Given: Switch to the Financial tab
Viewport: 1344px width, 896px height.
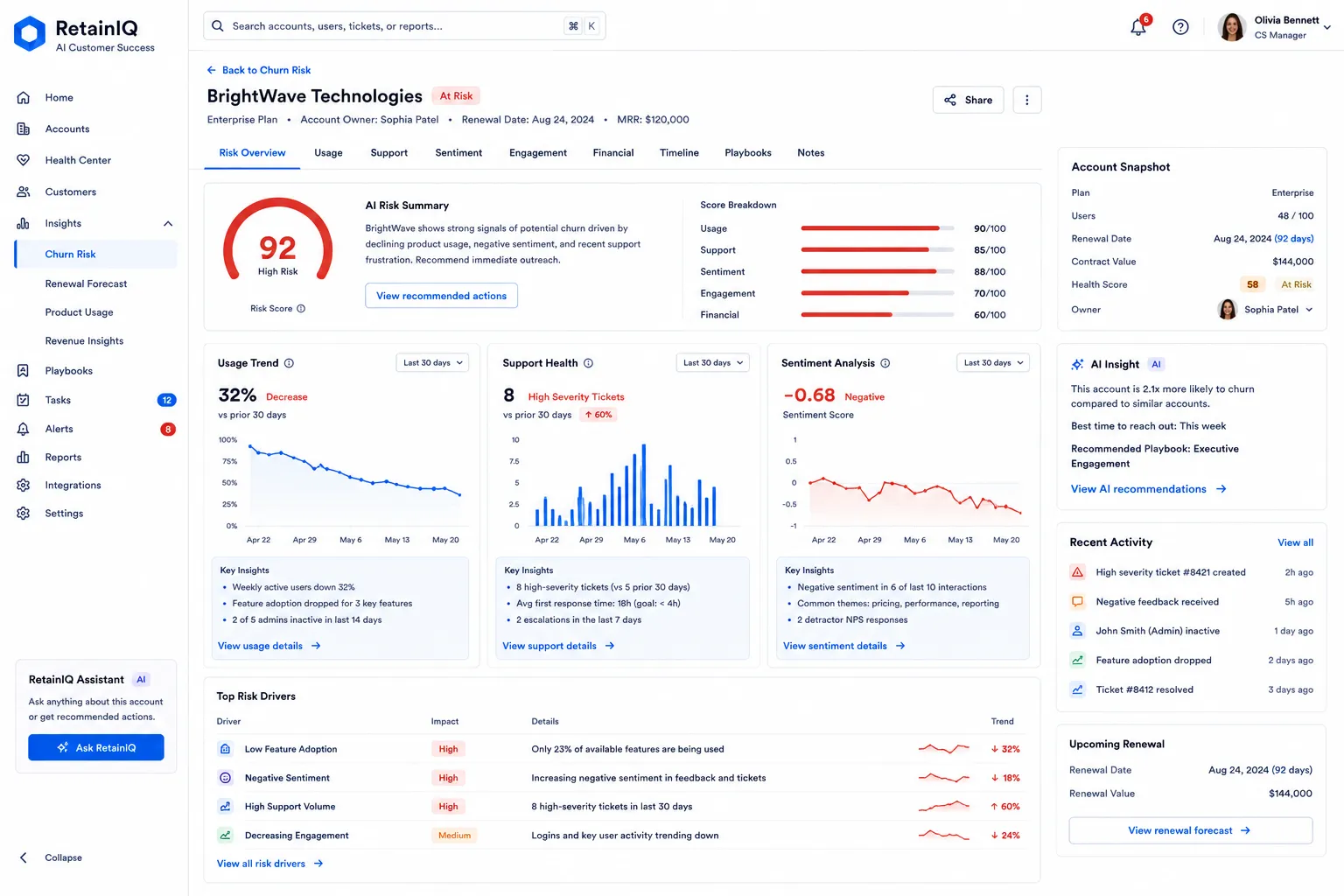Looking at the screenshot, I should (x=613, y=153).
